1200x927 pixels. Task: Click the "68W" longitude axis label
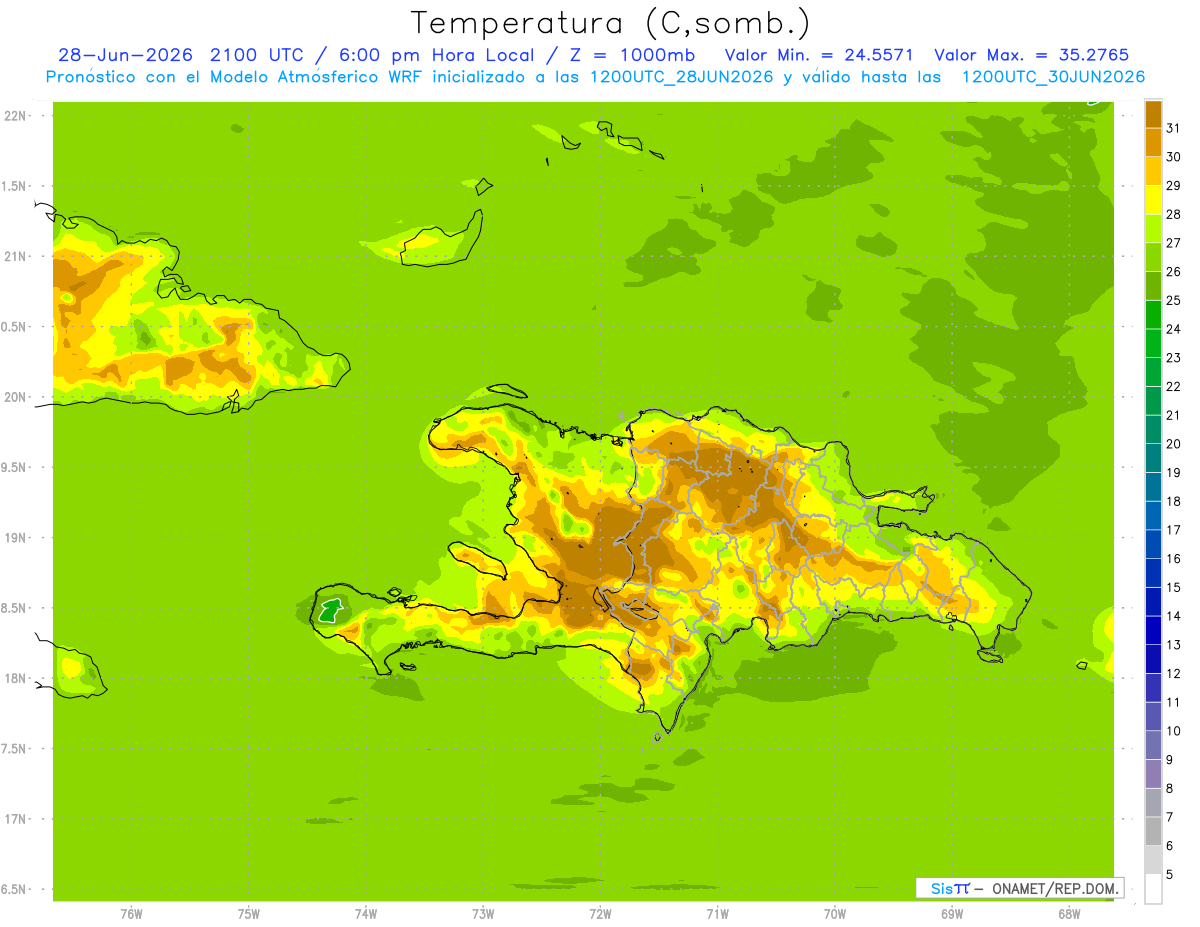1069,914
